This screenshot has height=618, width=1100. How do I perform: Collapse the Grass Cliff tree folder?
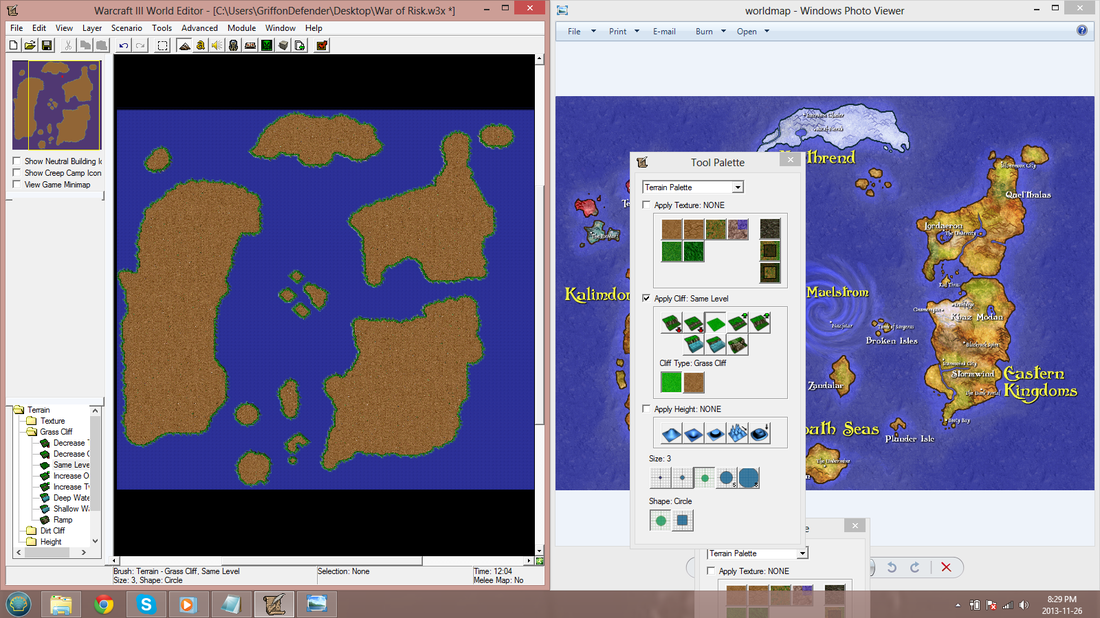(31, 432)
